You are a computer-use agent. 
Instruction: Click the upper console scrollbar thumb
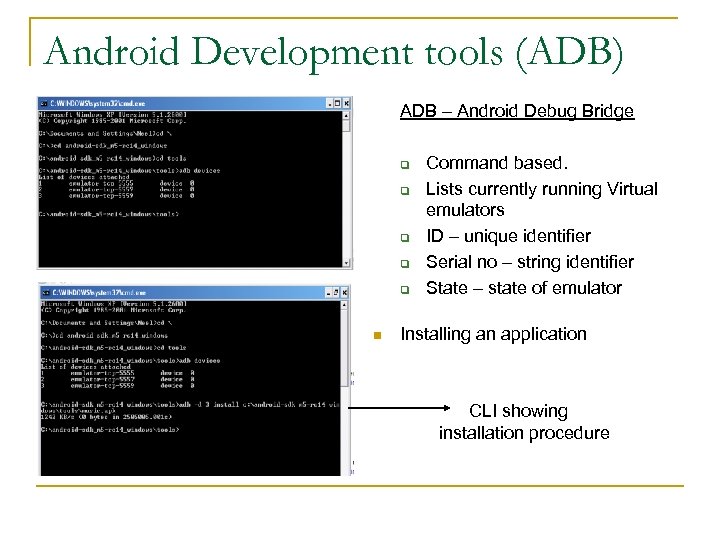tap(346, 126)
